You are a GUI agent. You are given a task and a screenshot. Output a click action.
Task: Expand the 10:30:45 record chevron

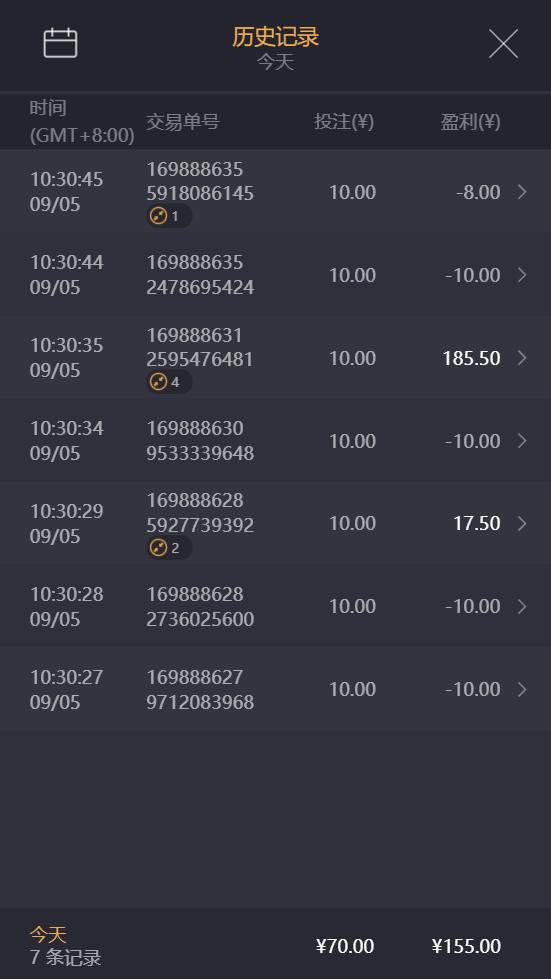(x=522, y=192)
